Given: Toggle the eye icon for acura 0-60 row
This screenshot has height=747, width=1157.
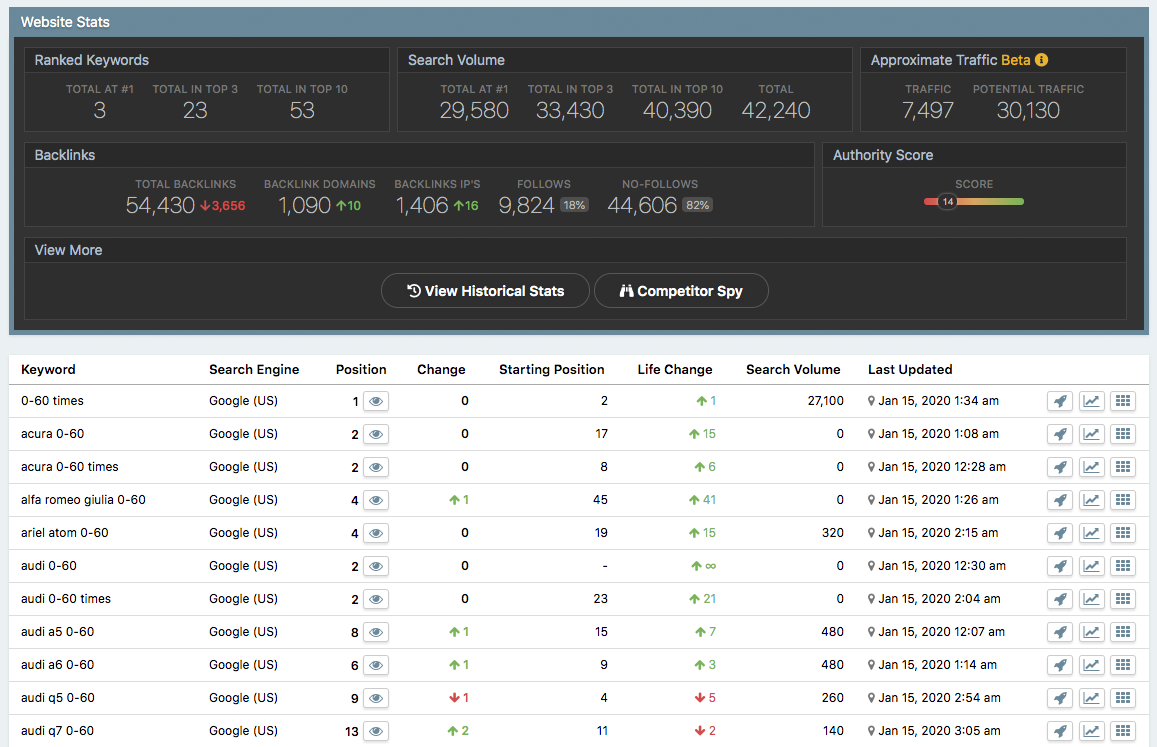Looking at the screenshot, I should point(376,435).
